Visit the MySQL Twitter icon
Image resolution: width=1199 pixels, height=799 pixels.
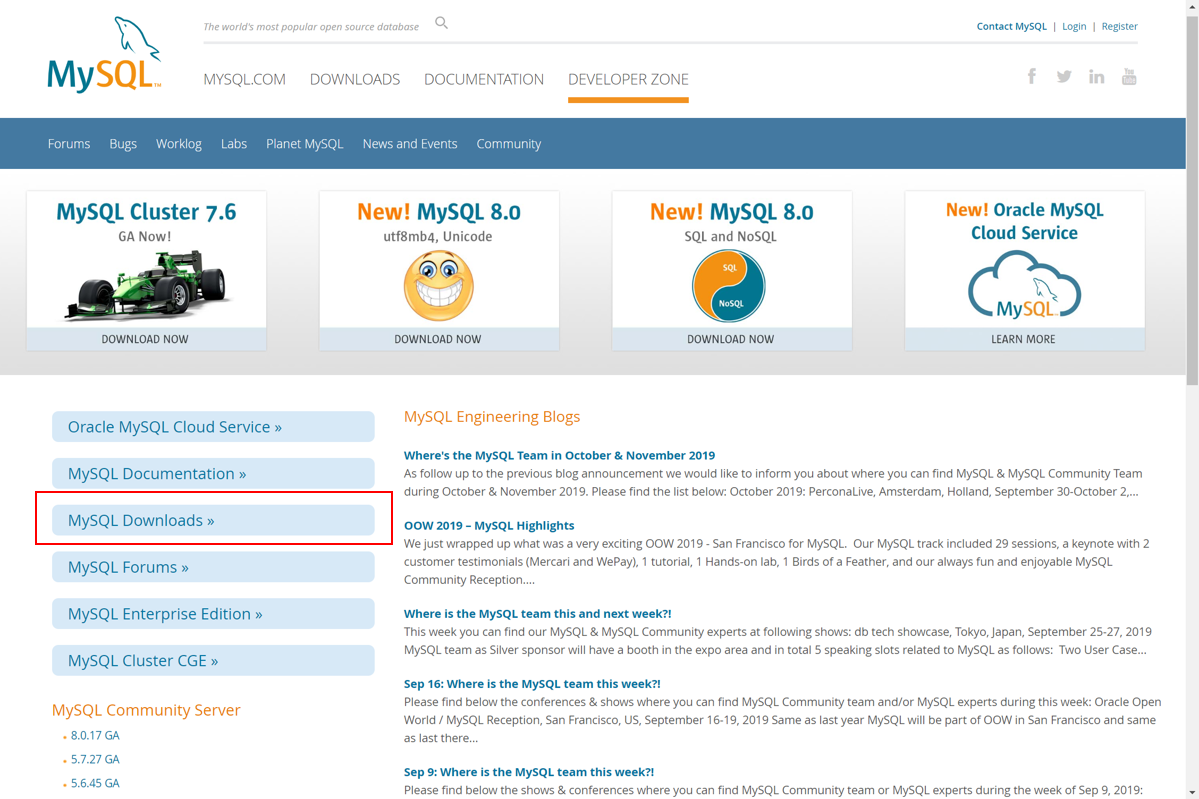(x=1064, y=76)
